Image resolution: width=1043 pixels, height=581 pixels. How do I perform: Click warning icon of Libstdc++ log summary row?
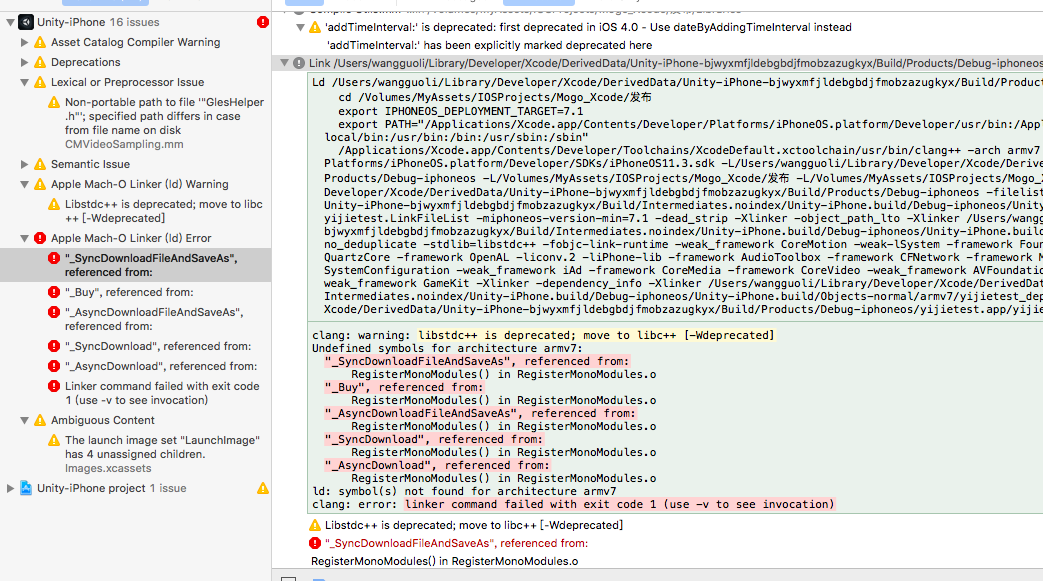315,525
